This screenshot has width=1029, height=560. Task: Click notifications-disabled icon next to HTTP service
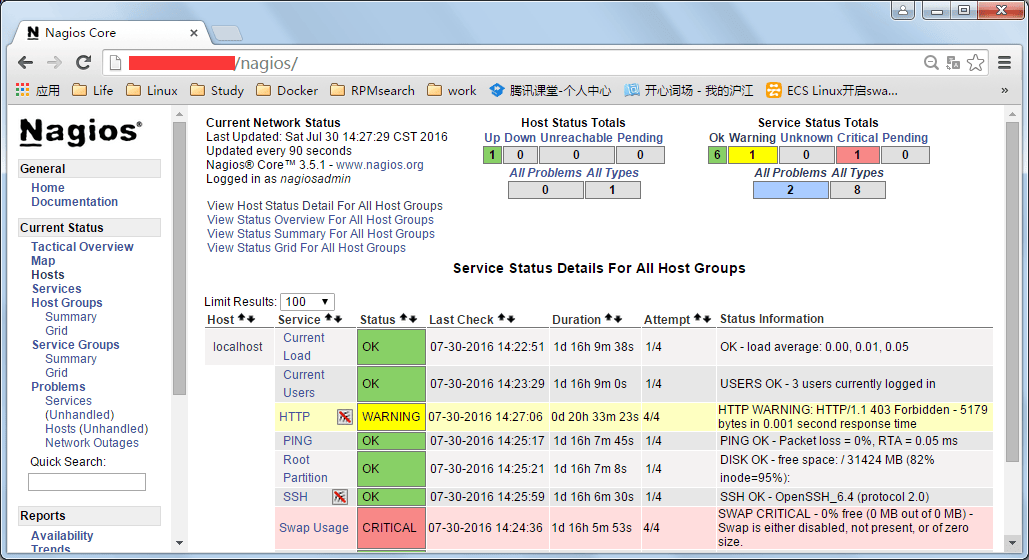(345, 417)
